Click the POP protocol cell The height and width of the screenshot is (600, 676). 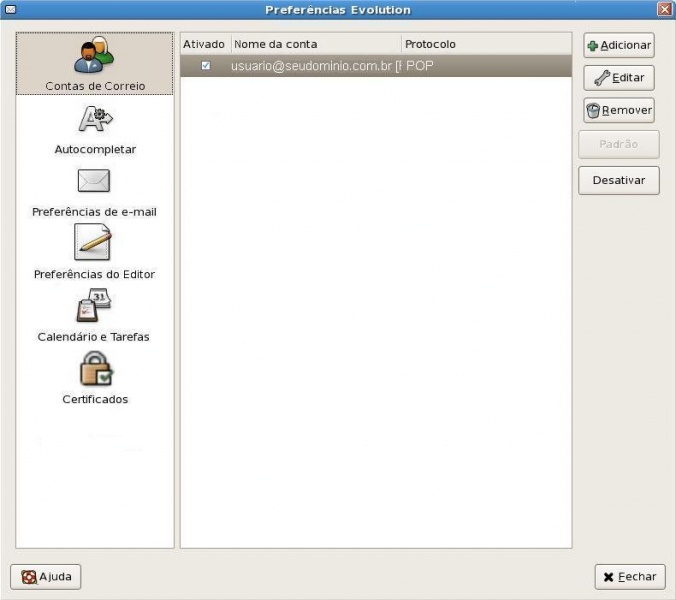(419, 66)
